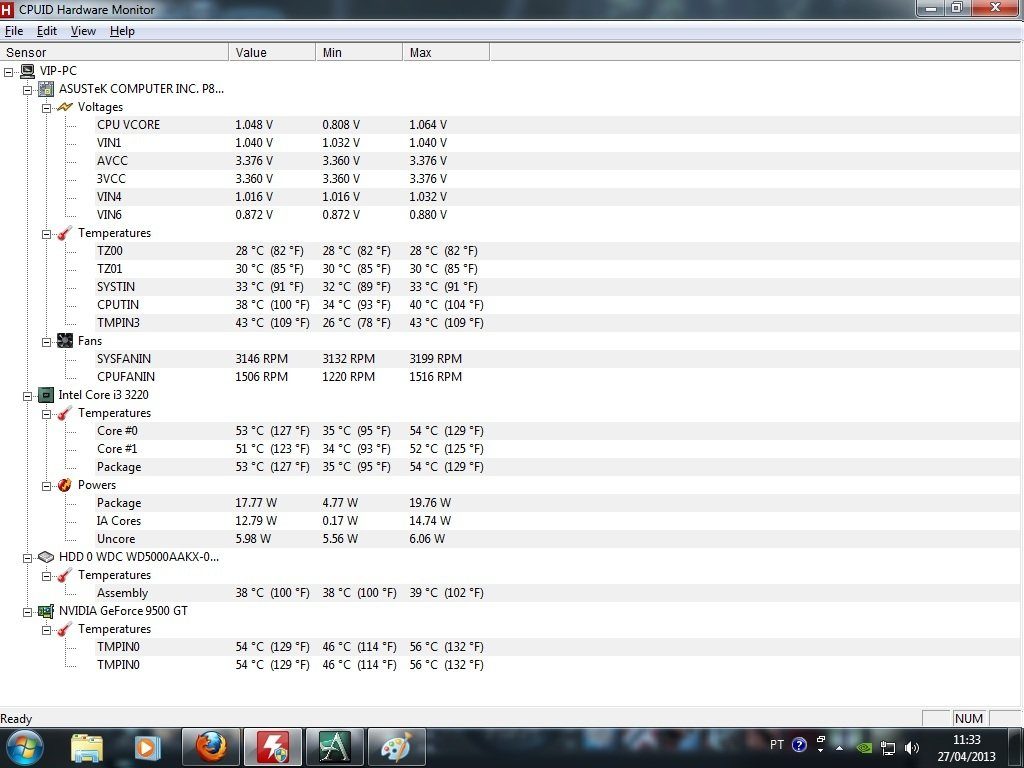Click the VIP-PC computer icon

click(x=27, y=71)
